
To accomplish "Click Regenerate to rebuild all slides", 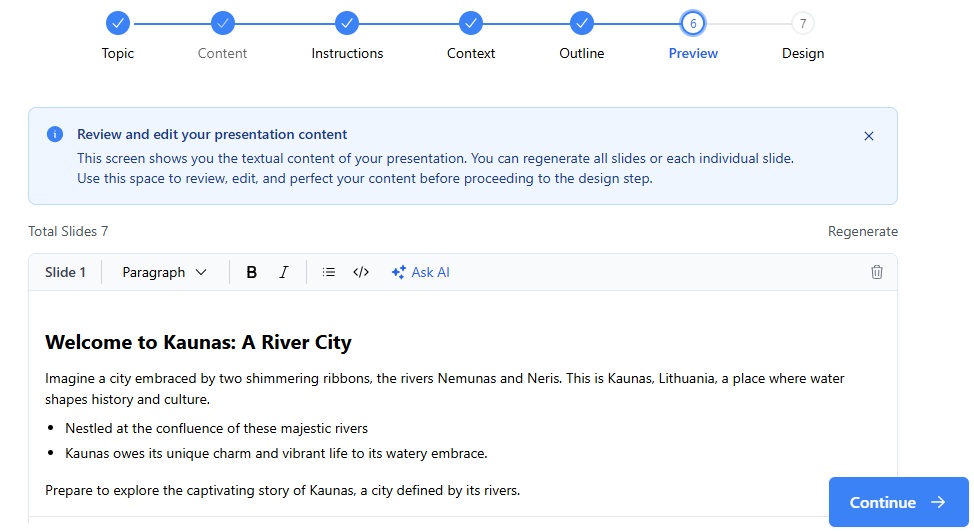I will click(x=862, y=232).
